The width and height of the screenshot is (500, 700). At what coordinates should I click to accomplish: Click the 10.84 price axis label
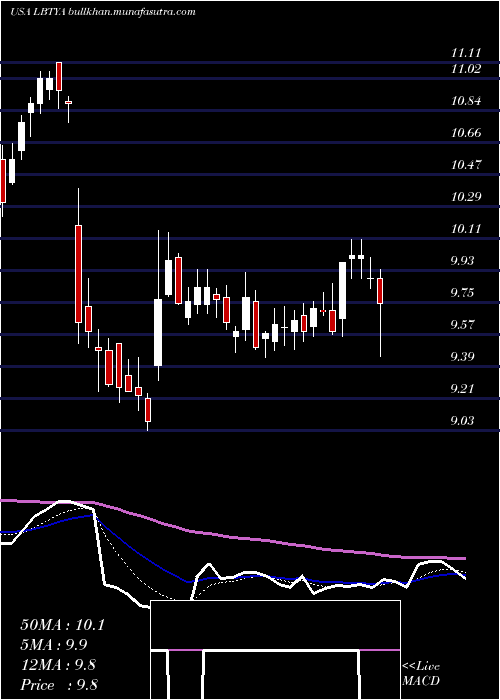pos(466,101)
